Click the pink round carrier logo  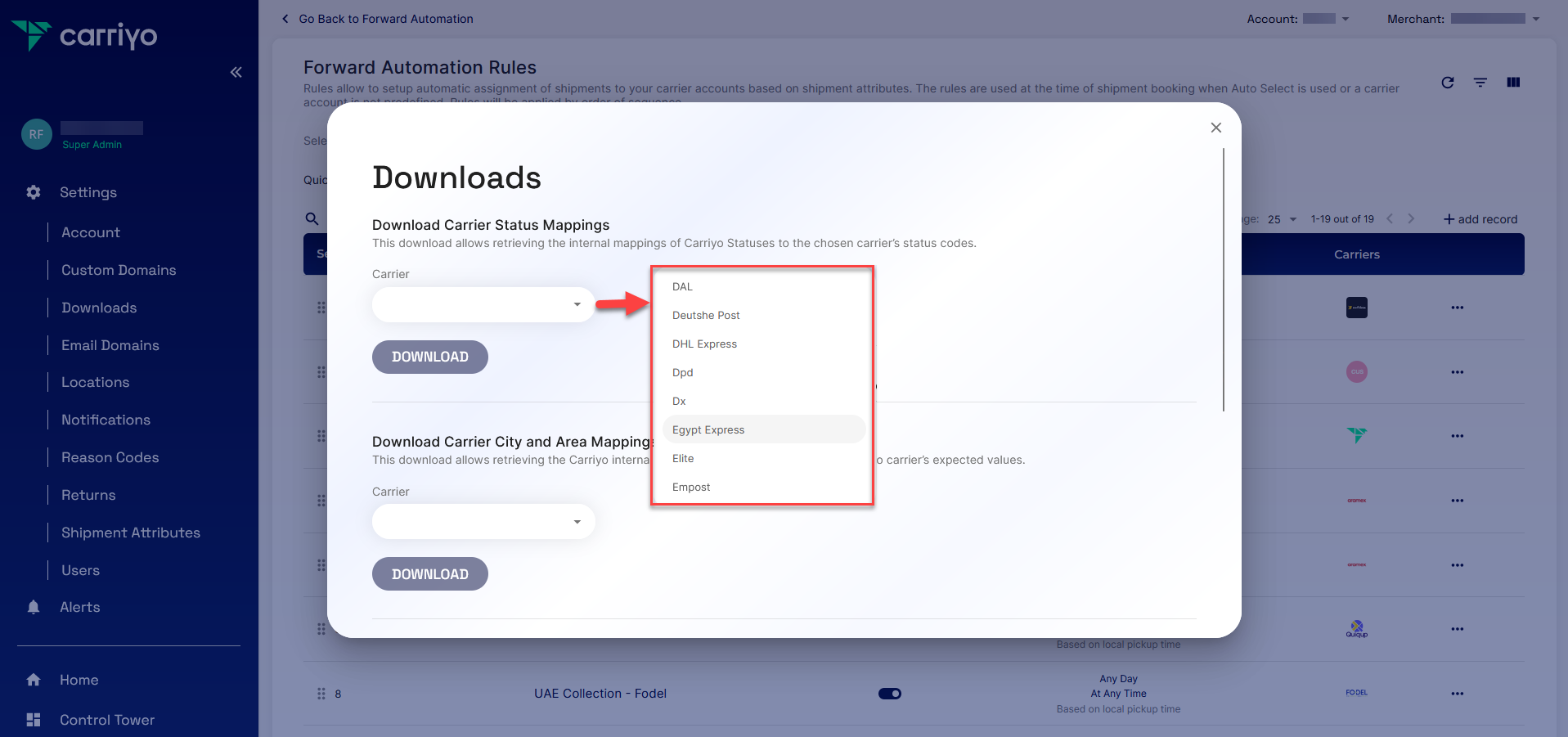click(1357, 372)
